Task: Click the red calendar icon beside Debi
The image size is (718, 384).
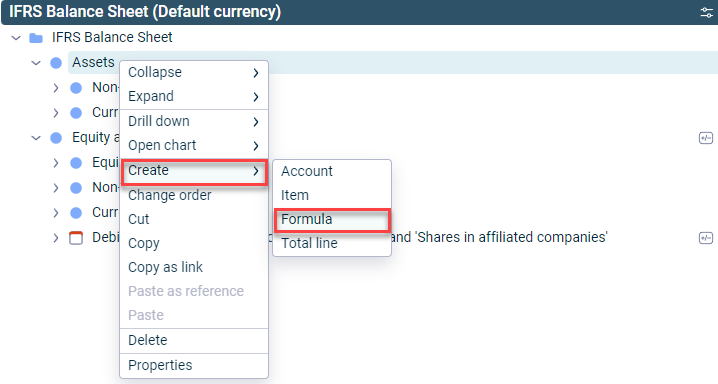Action: pos(76,238)
